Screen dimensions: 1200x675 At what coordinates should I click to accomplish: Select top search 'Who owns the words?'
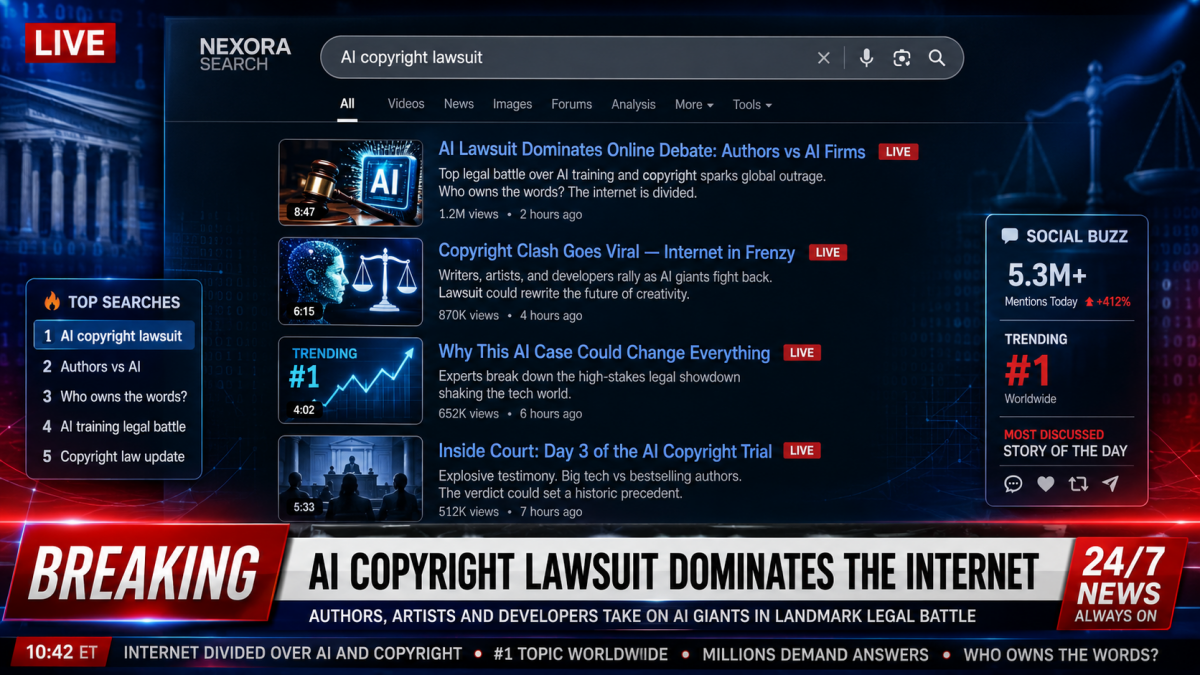(x=114, y=396)
